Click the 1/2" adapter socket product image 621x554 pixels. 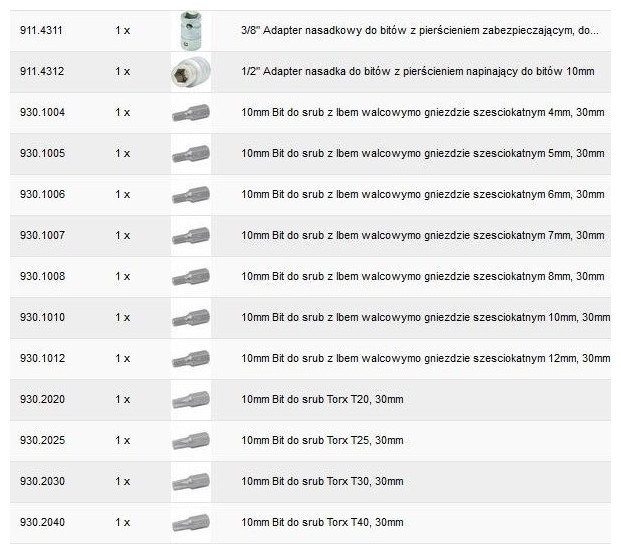189,72
